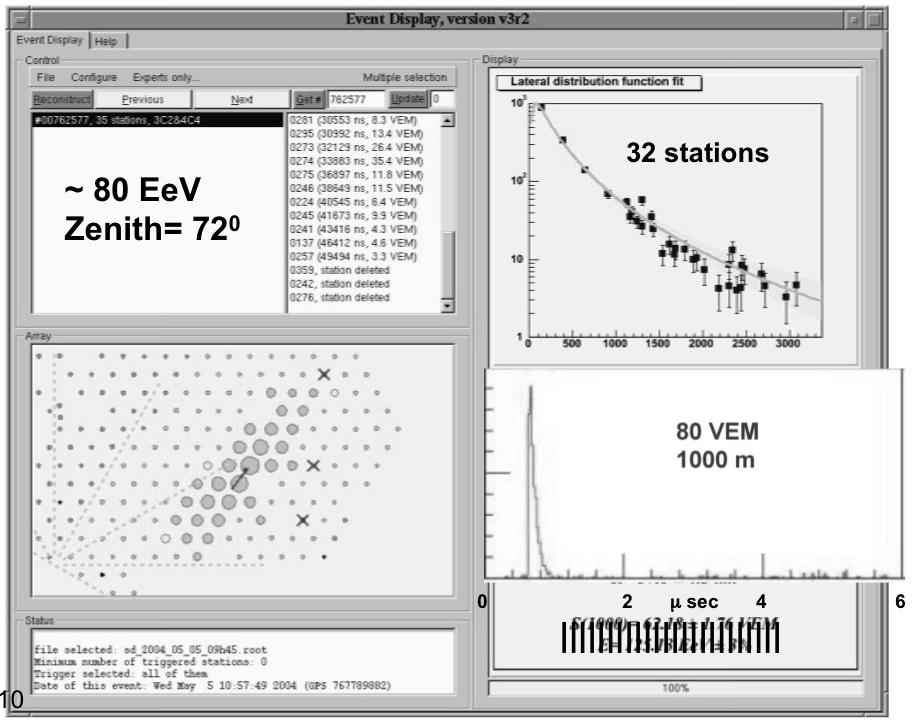Select row 0359, station deleted

[x=340, y=271]
